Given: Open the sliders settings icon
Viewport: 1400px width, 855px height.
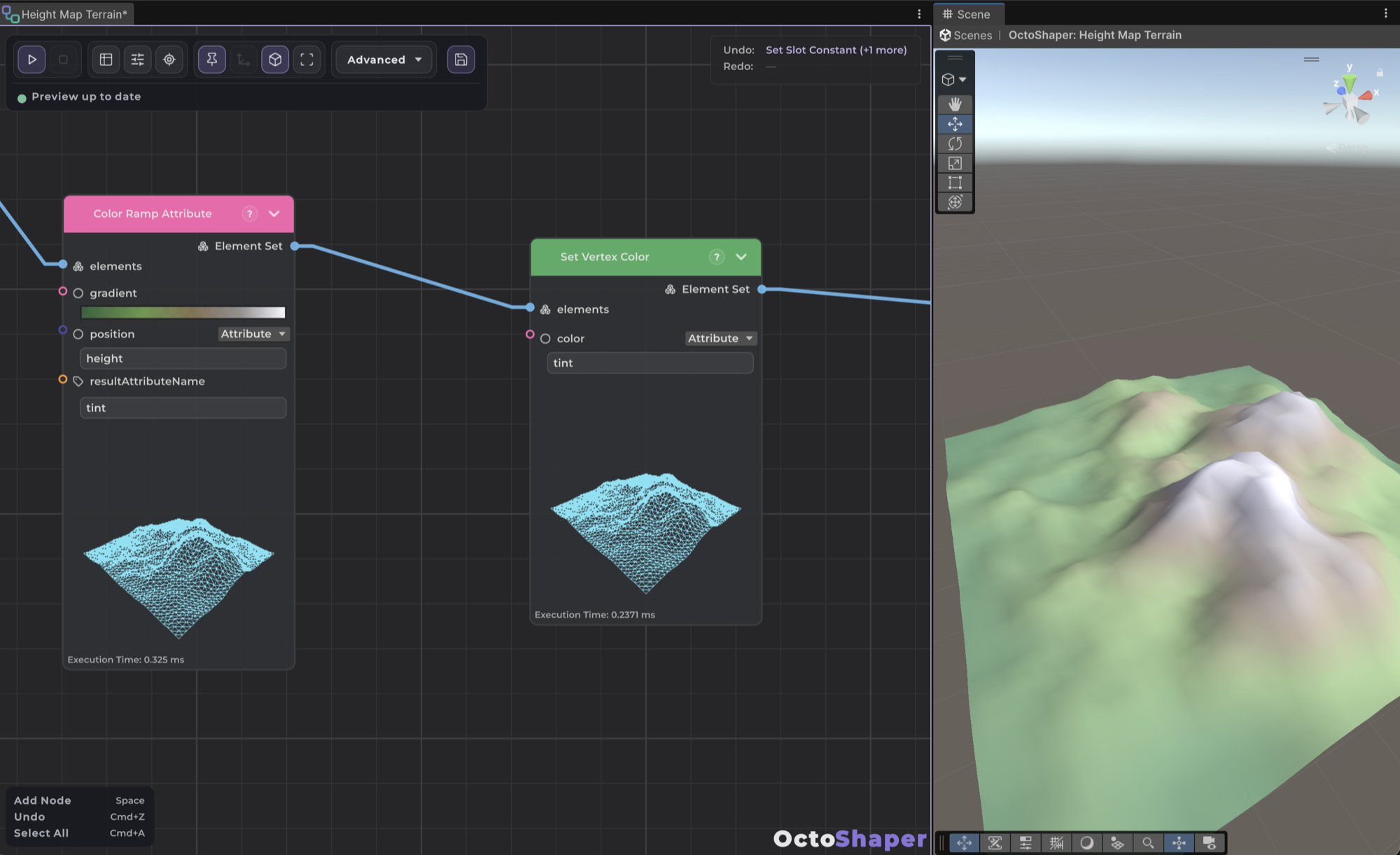Looking at the screenshot, I should click(x=138, y=60).
